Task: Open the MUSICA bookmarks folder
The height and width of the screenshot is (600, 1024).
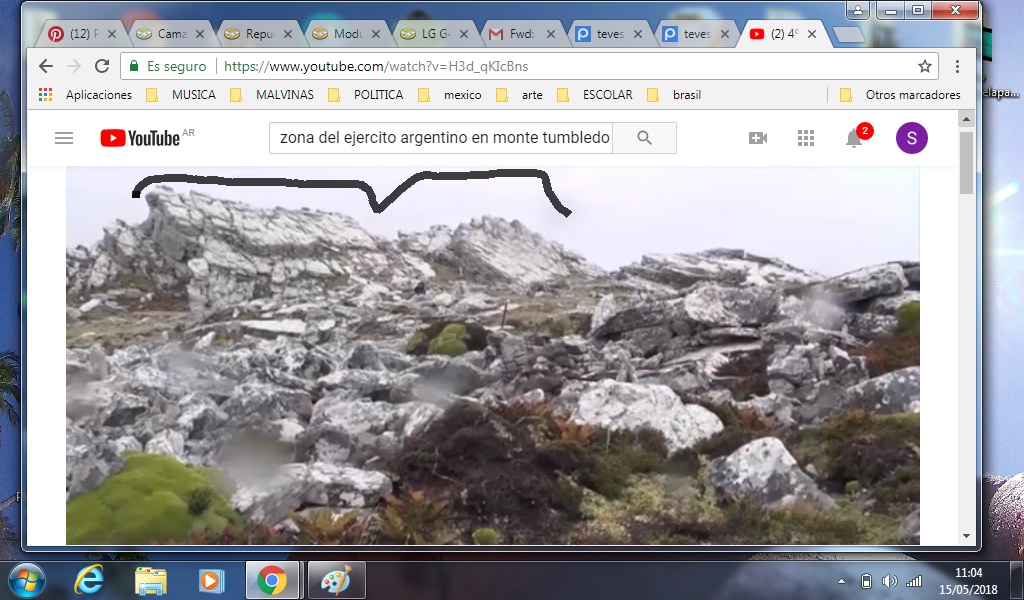Action: point(181,95)
